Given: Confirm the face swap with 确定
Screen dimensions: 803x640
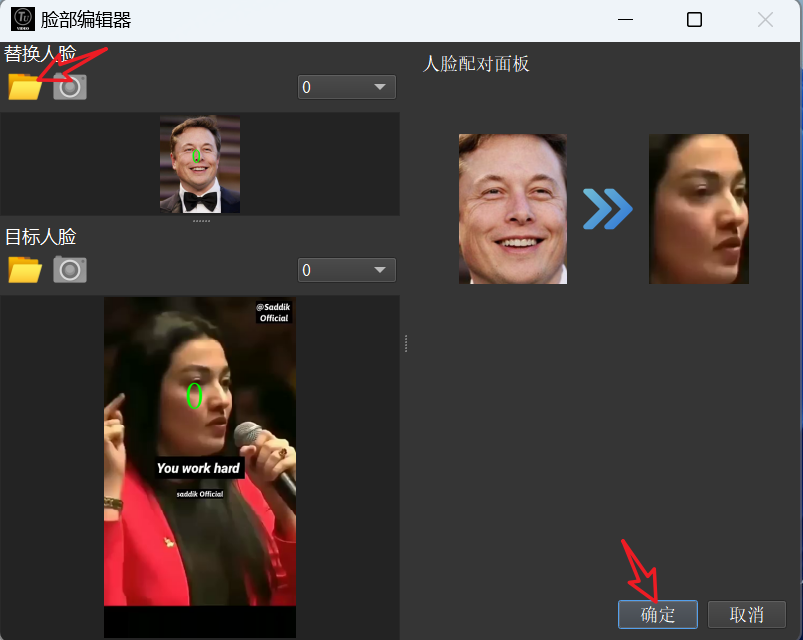Looking at the screenshot, I should point(657,614).
